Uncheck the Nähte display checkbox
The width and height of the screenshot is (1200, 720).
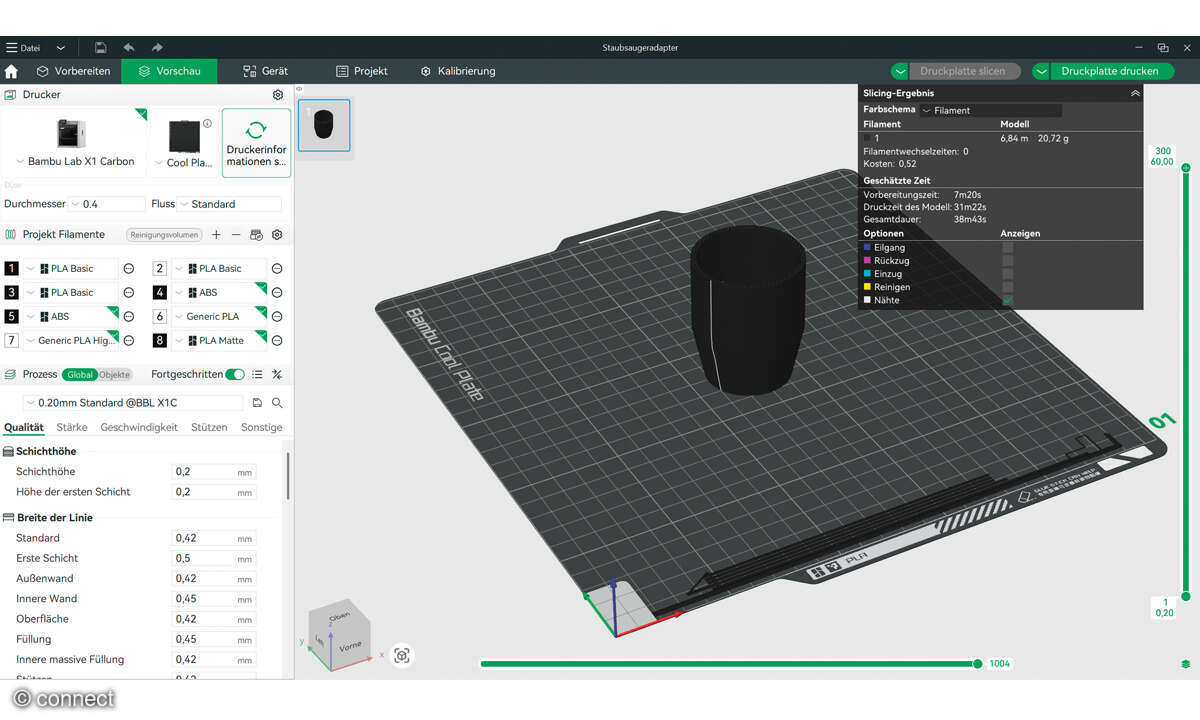coord(1008,299)
